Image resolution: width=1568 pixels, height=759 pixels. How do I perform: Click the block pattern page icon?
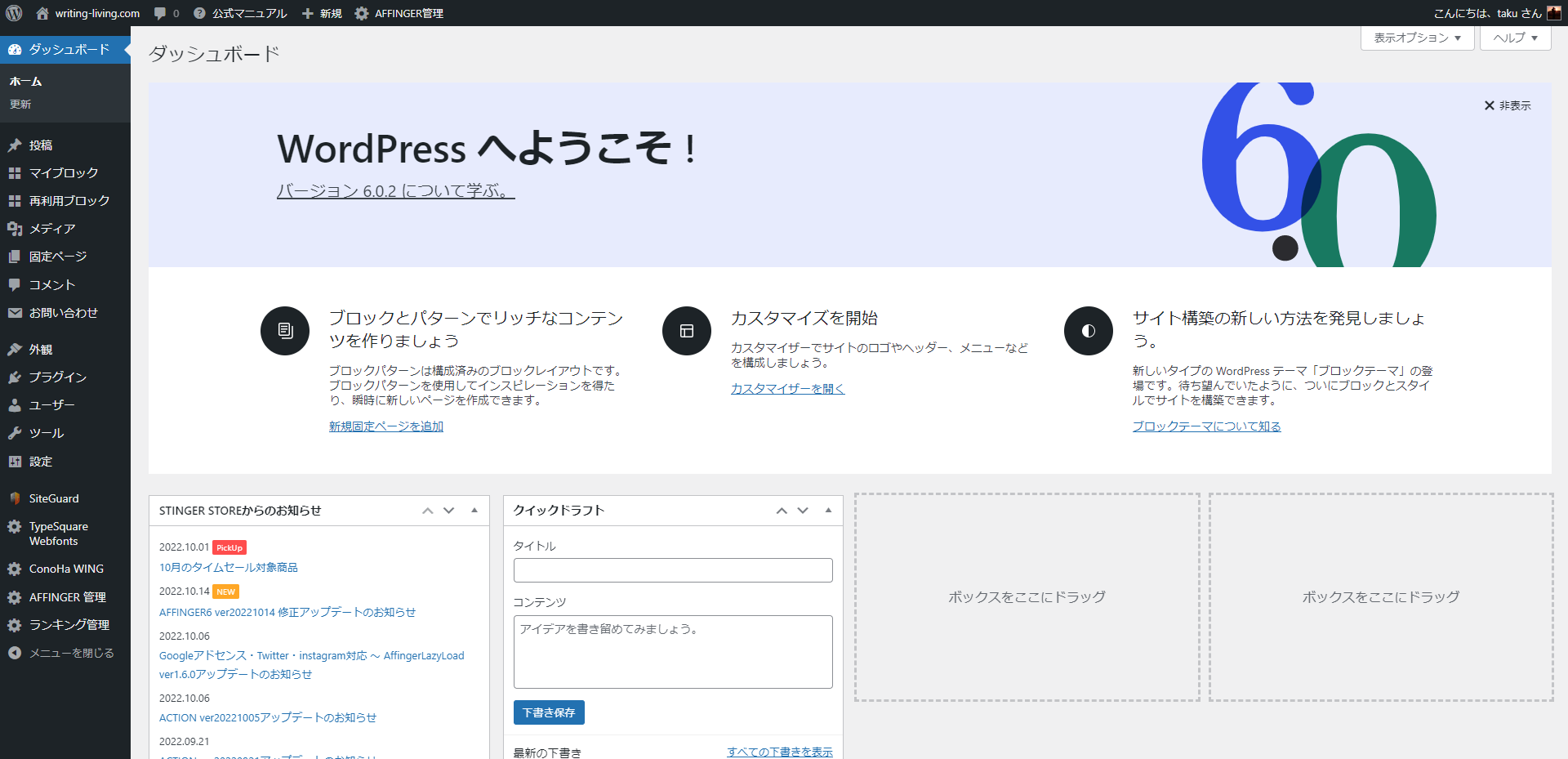[x=285, y=331]
